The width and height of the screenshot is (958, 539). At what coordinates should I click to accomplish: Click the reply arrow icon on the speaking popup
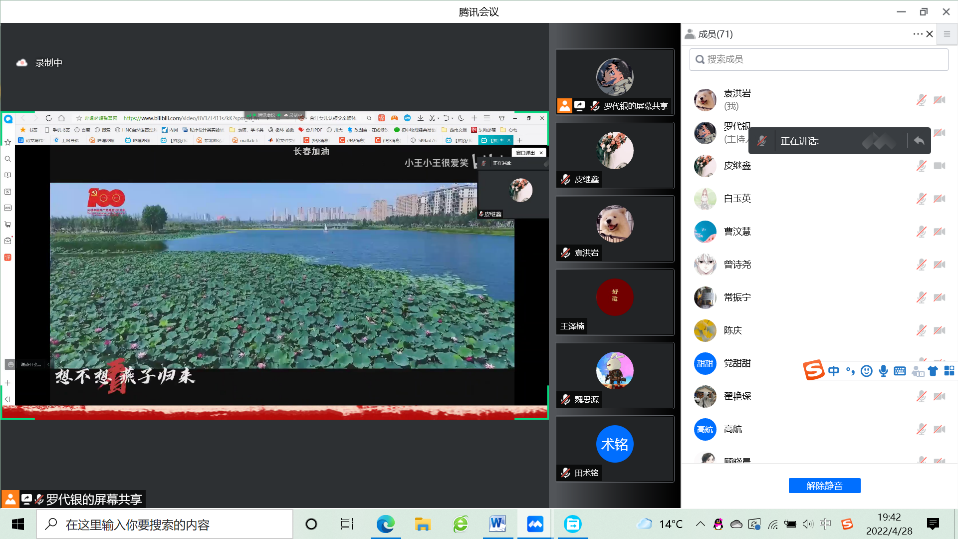point(918,141)
